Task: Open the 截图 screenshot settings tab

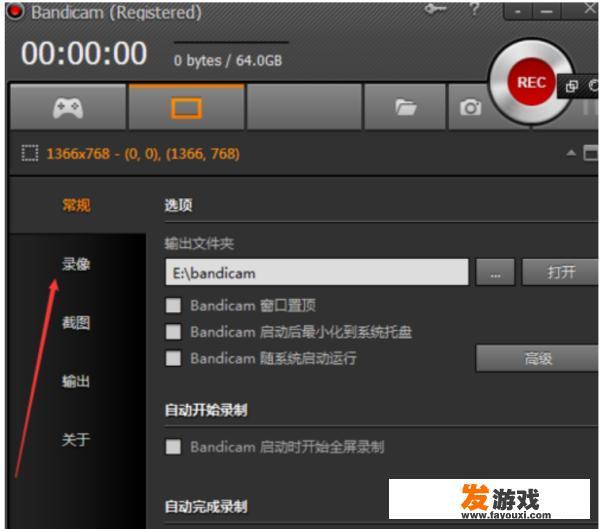Action: point(76,323)
